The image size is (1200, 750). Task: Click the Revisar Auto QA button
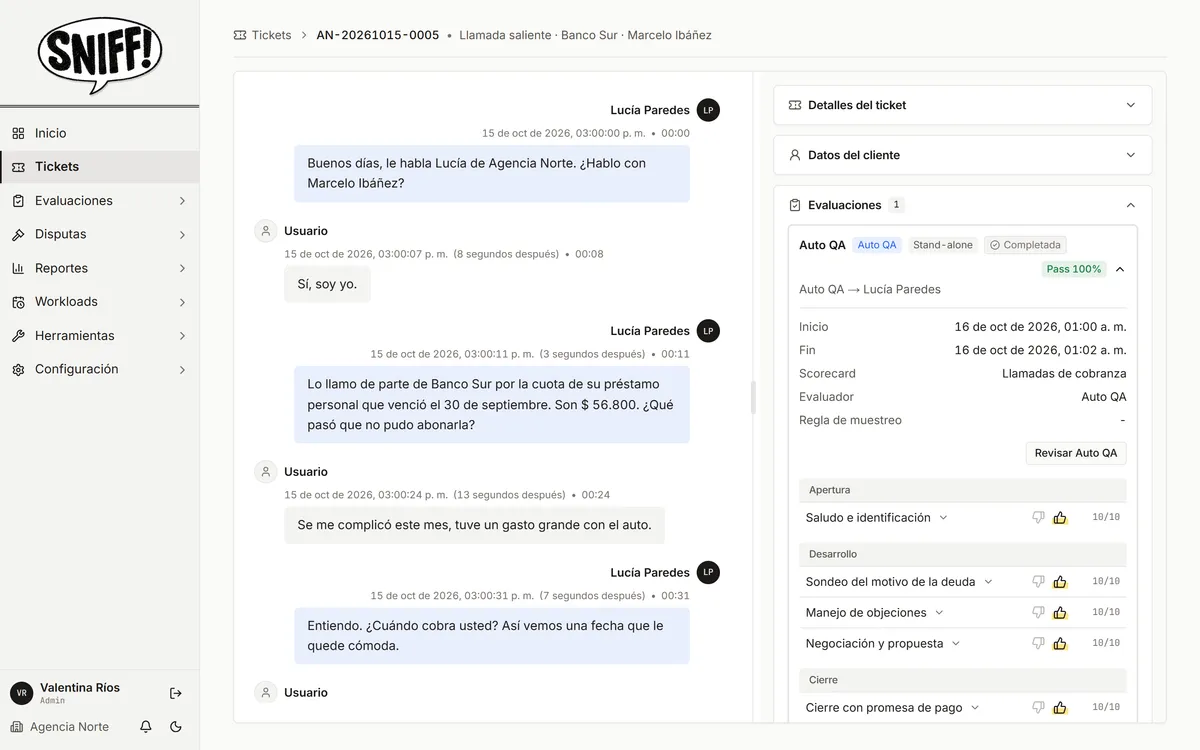tap(1076, 453)
